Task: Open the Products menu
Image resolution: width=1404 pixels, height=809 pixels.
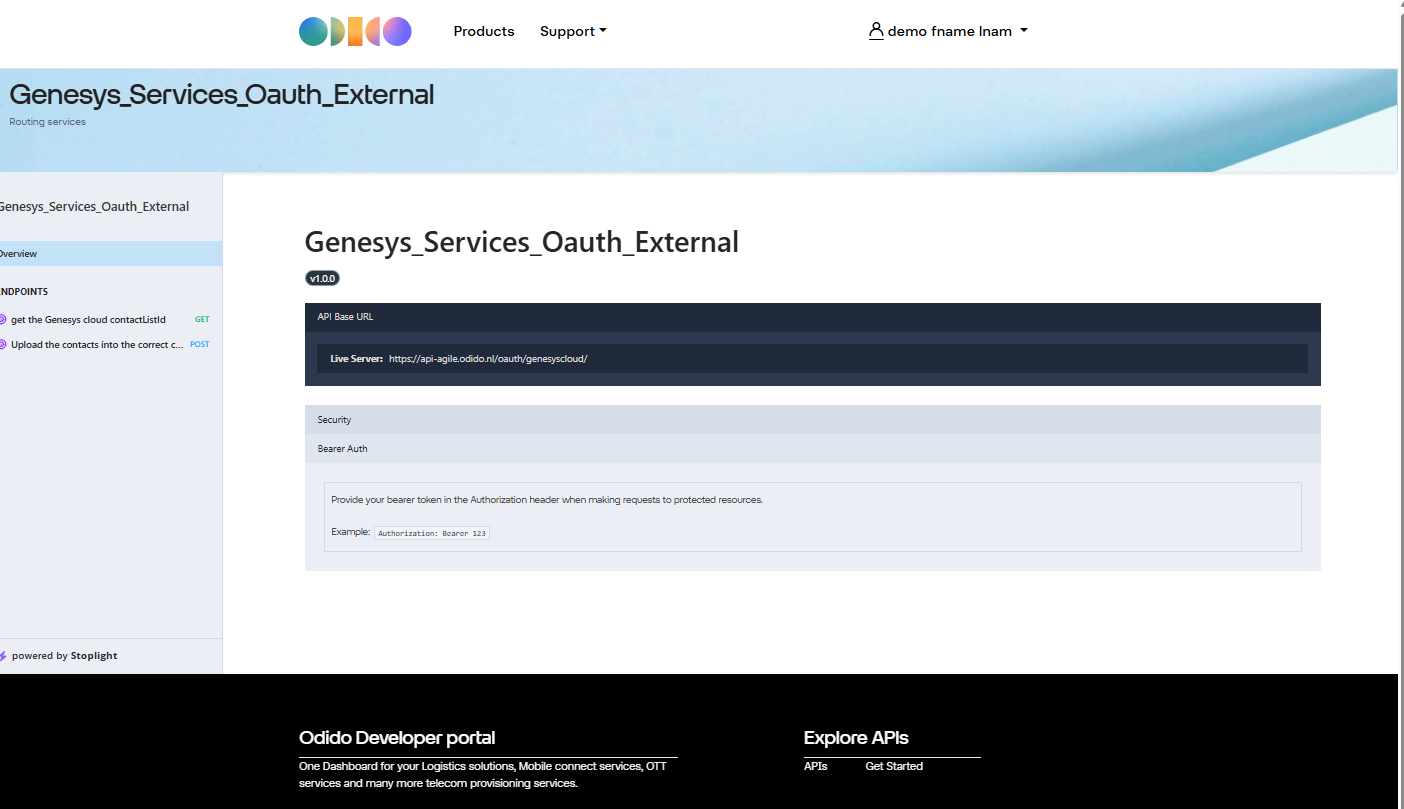Action: click(484, 32)
